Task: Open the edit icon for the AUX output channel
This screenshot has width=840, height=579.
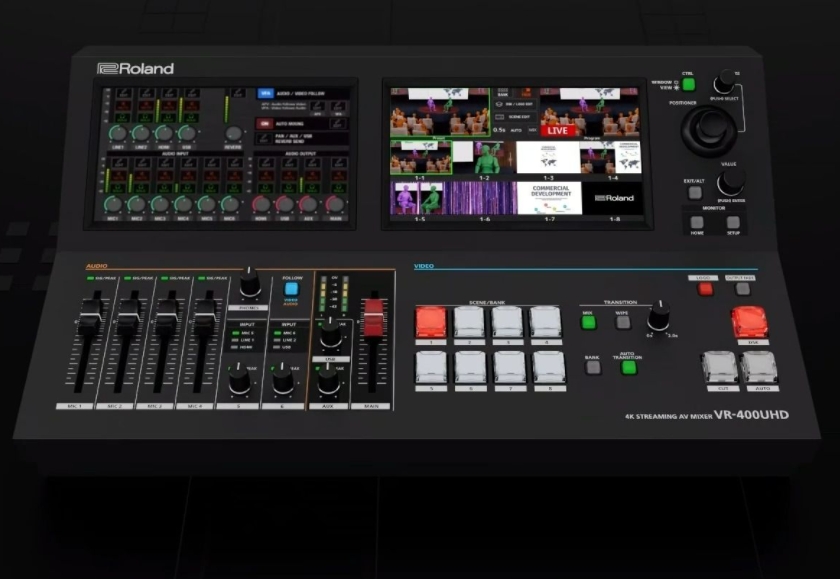Action: [312, 162]
